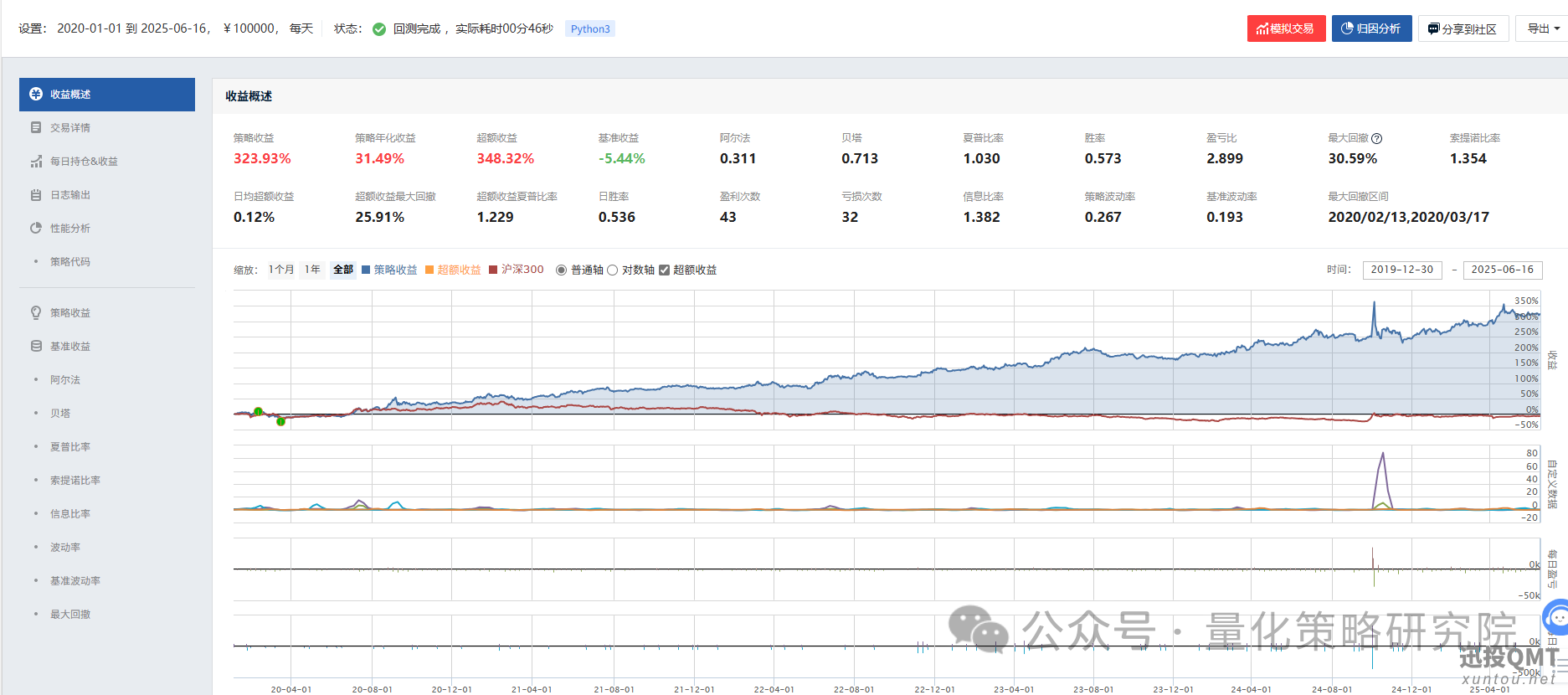Zoom chart to 1年
This screenshot has height=695, width=1568.
point(312,270)
